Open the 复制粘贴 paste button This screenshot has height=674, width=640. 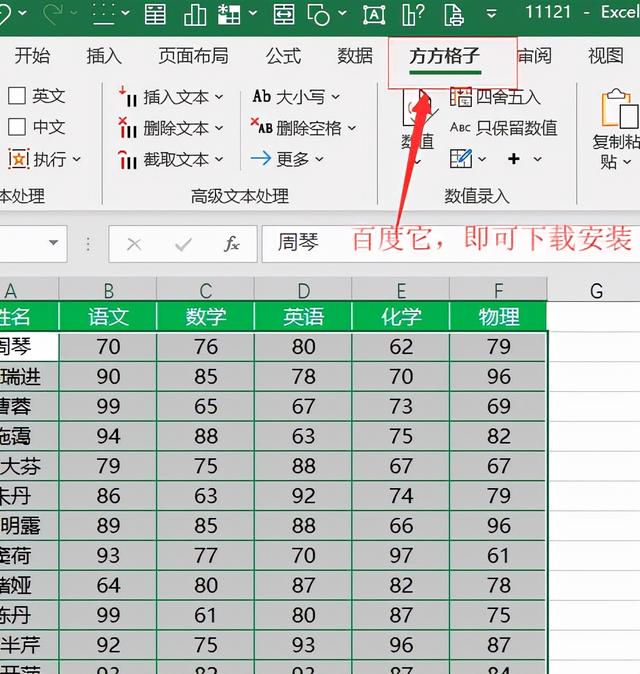point(616,129)
